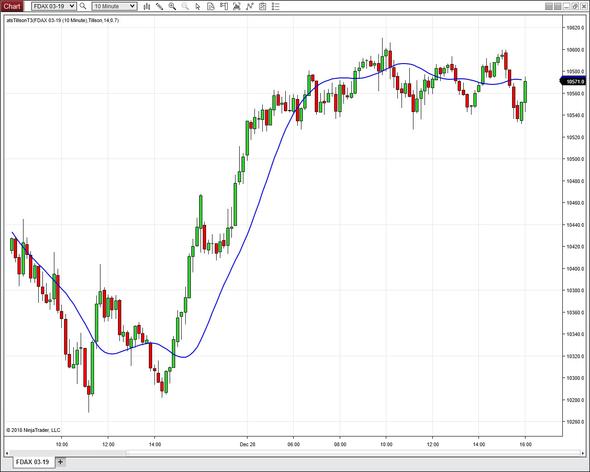Screen dimensions: 590x472
Task: Click the red Chart title label
Action: (12, 6)
